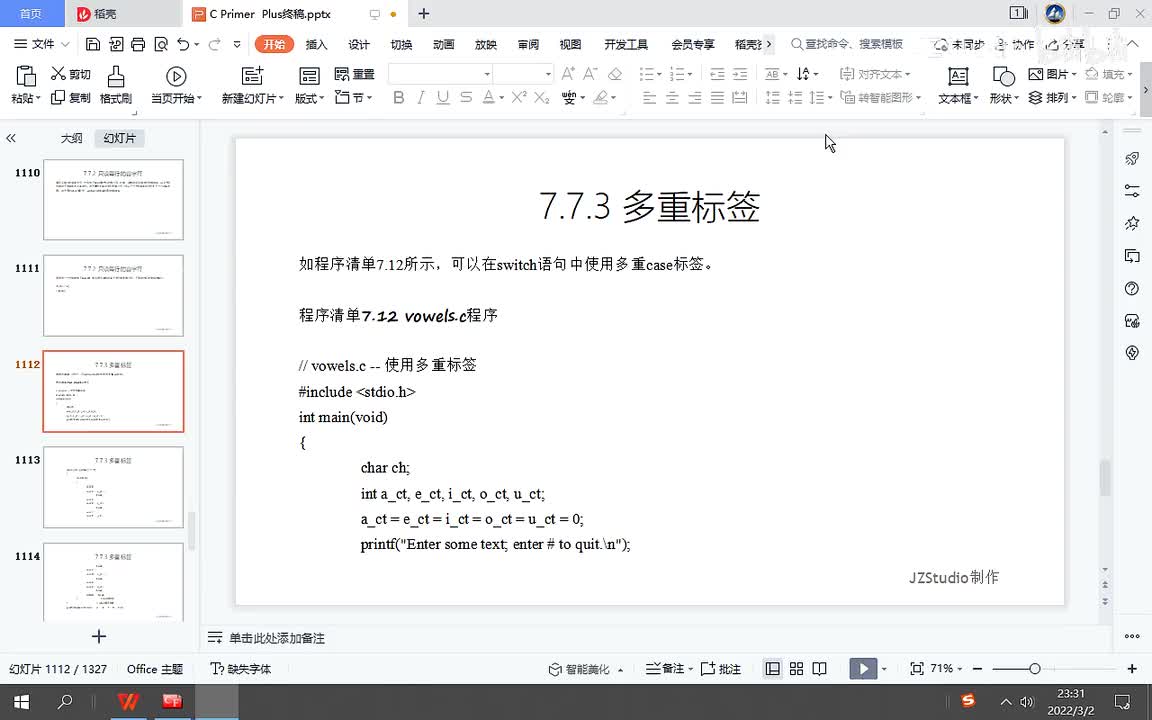Toggle Strikethrough formatting
The height and width of the screenshot is (720, 1152).
[x=466, y=97]
